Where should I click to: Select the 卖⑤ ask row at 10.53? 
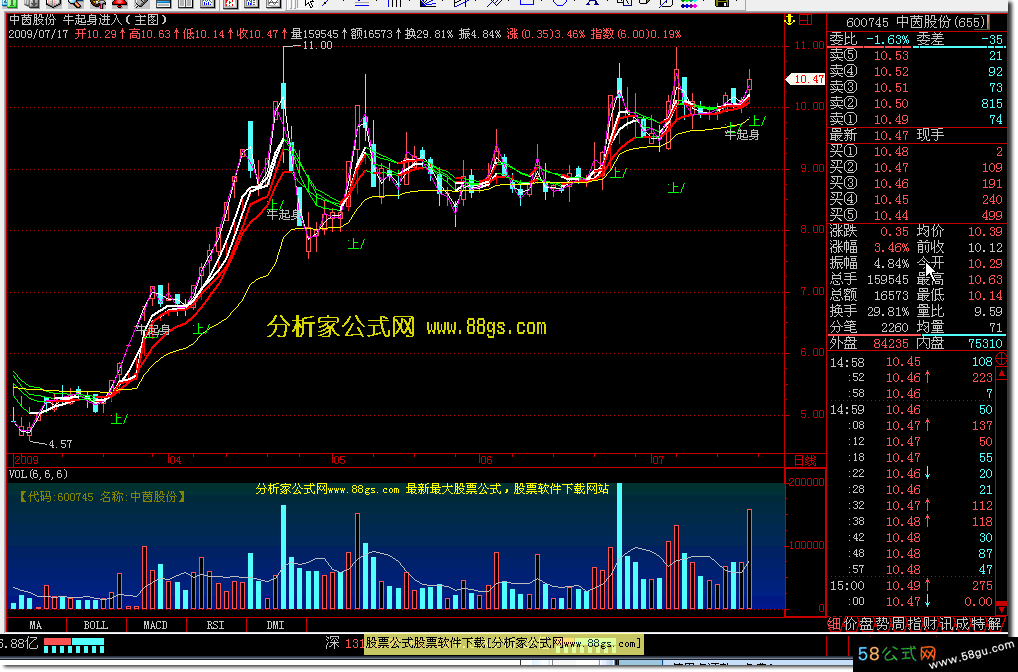click(x=916, y=56)
